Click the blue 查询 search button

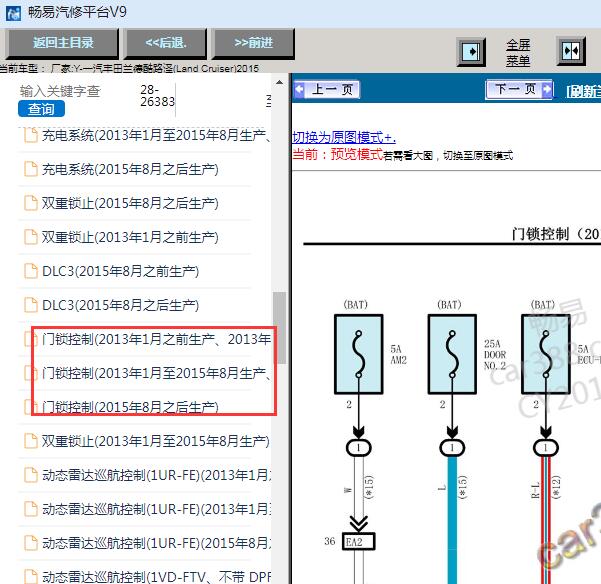(x=41, y=109)
